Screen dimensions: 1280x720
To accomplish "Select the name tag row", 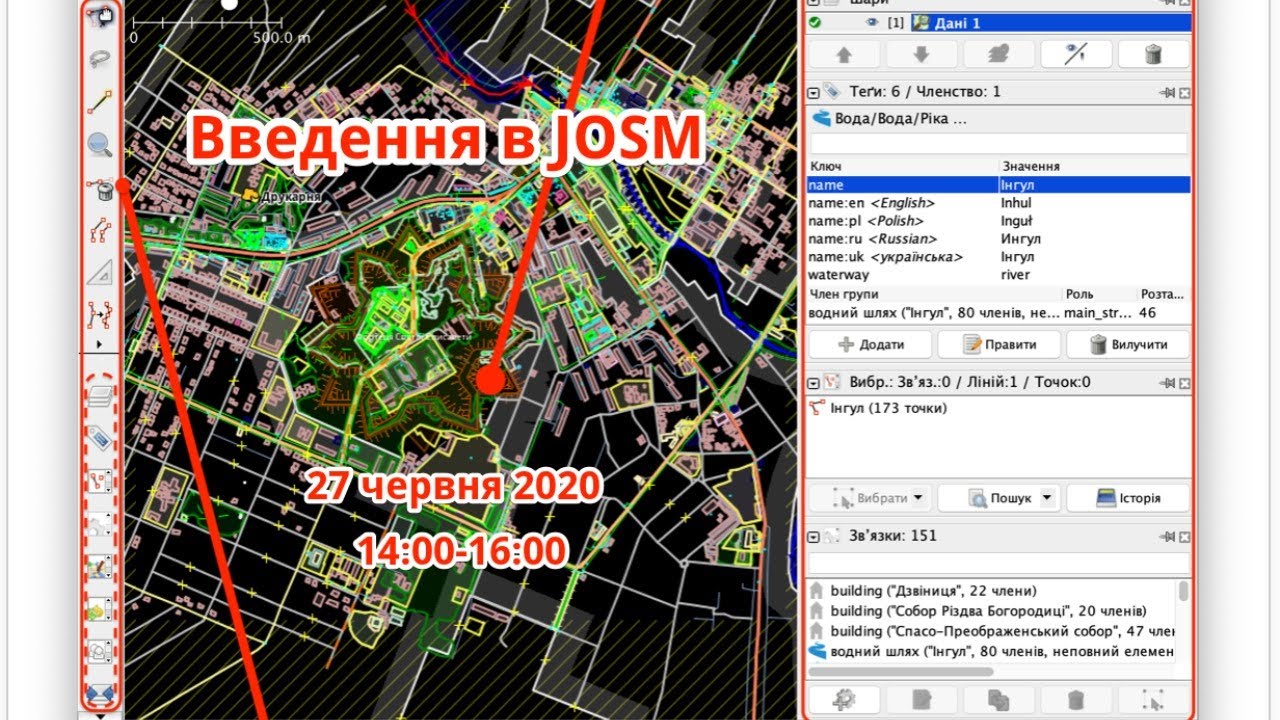I will coord(999,185).
